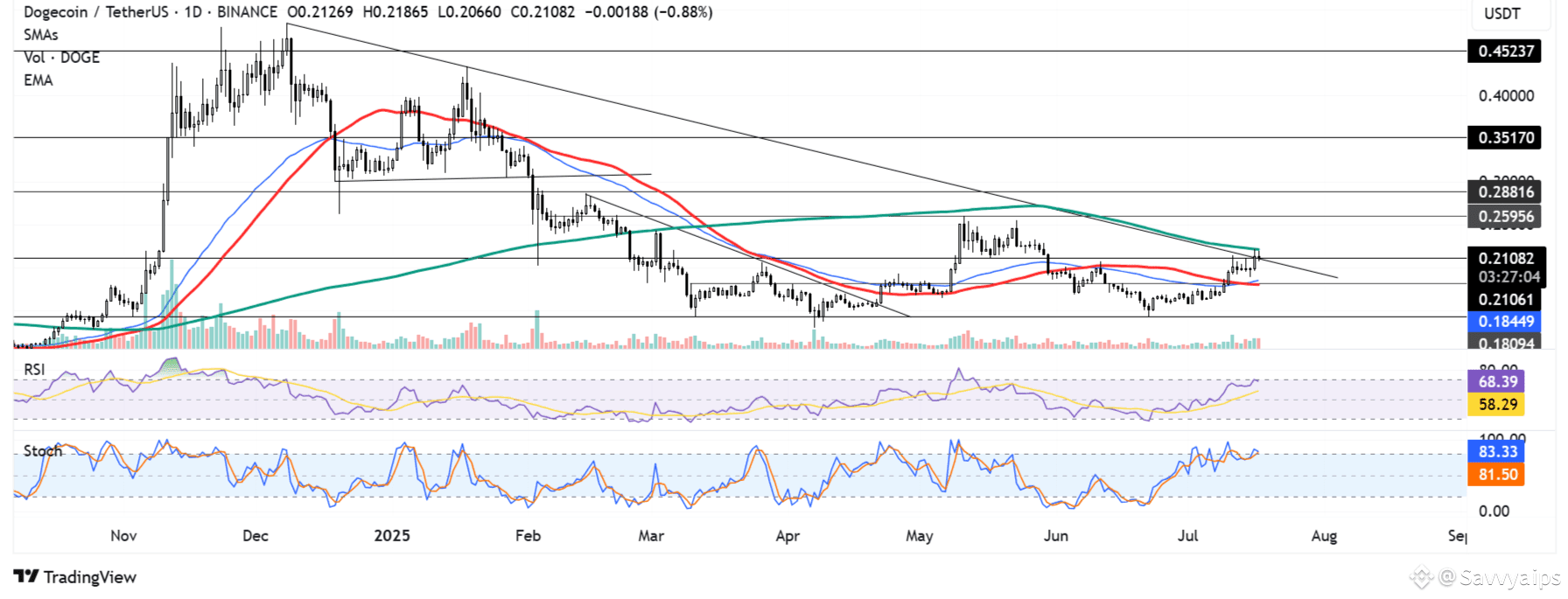This screenshot has width=1568, height=599.
Task: Click the Apr date on time axis
Action: (787, 536)
